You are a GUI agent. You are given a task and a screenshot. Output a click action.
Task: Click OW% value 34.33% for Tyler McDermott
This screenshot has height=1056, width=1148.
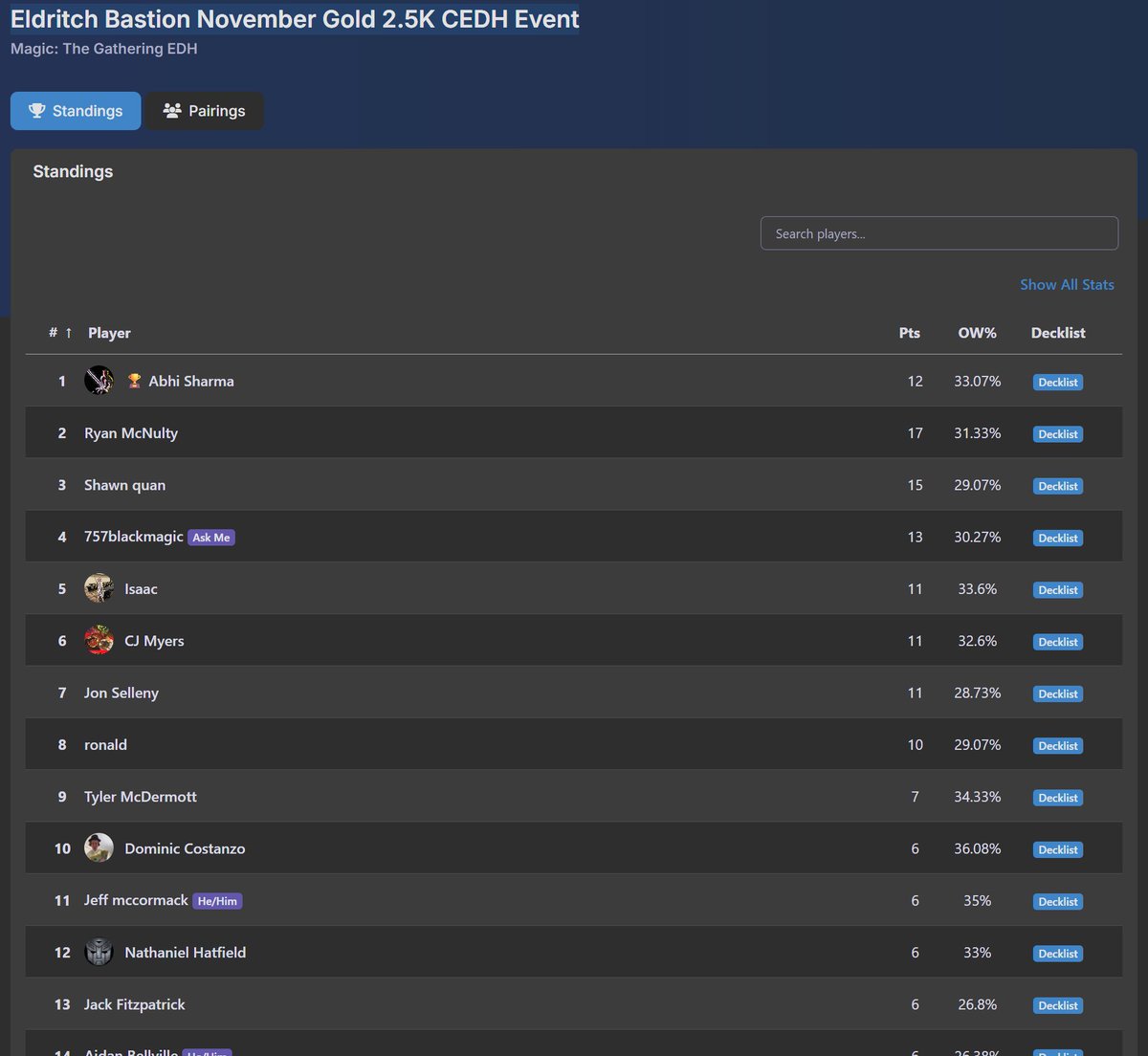978,797
